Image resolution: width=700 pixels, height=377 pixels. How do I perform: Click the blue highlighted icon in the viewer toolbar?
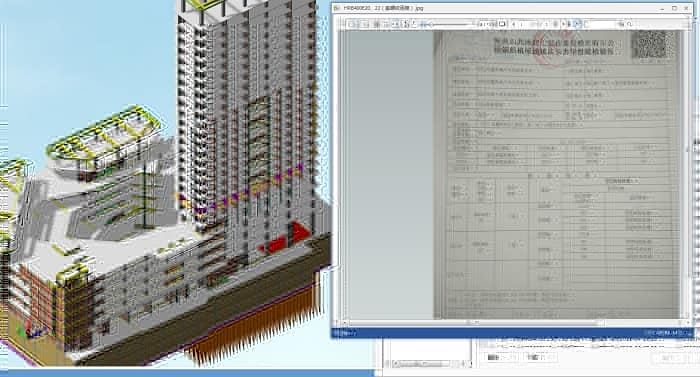[x=576, y=24]
